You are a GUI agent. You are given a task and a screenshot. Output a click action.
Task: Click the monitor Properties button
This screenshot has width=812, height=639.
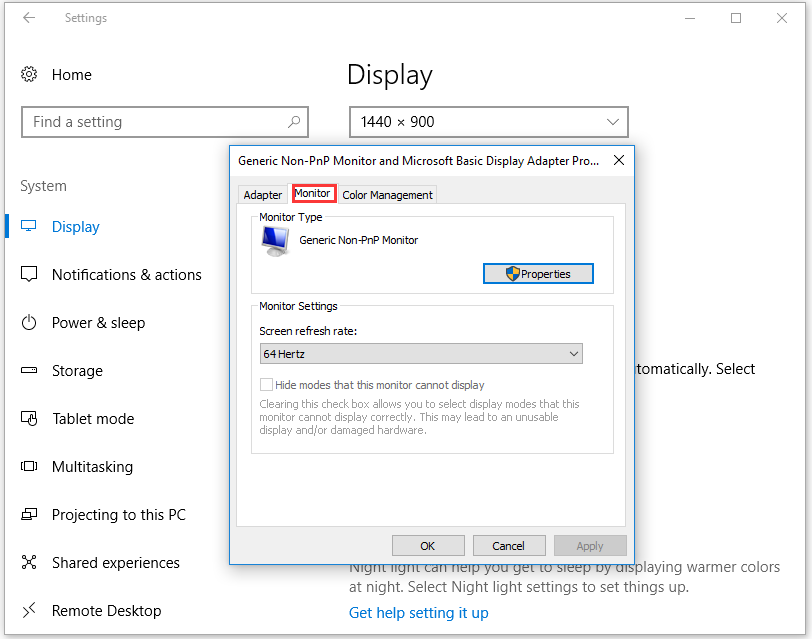pyautogui.click(x=539, y=273)
